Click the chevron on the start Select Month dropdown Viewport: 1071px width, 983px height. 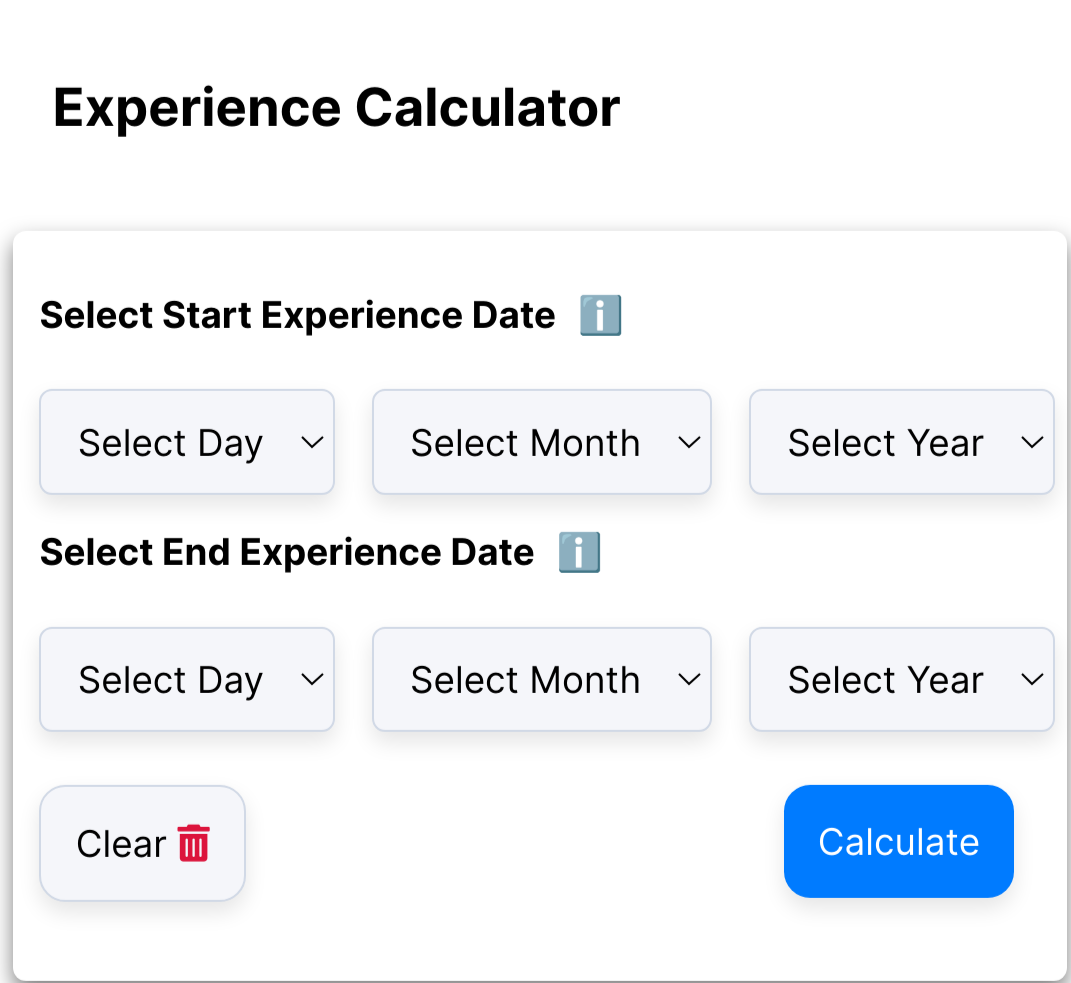tap(689, 442)
